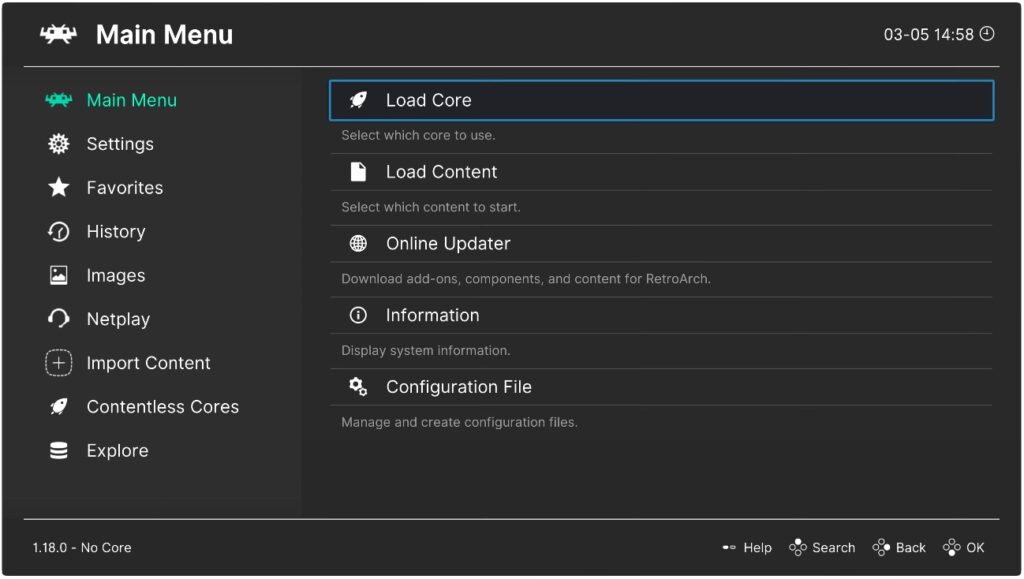Click the Netplay headset icon
The height and width of the screenshot is (579, 1024).
click(58, 319)
